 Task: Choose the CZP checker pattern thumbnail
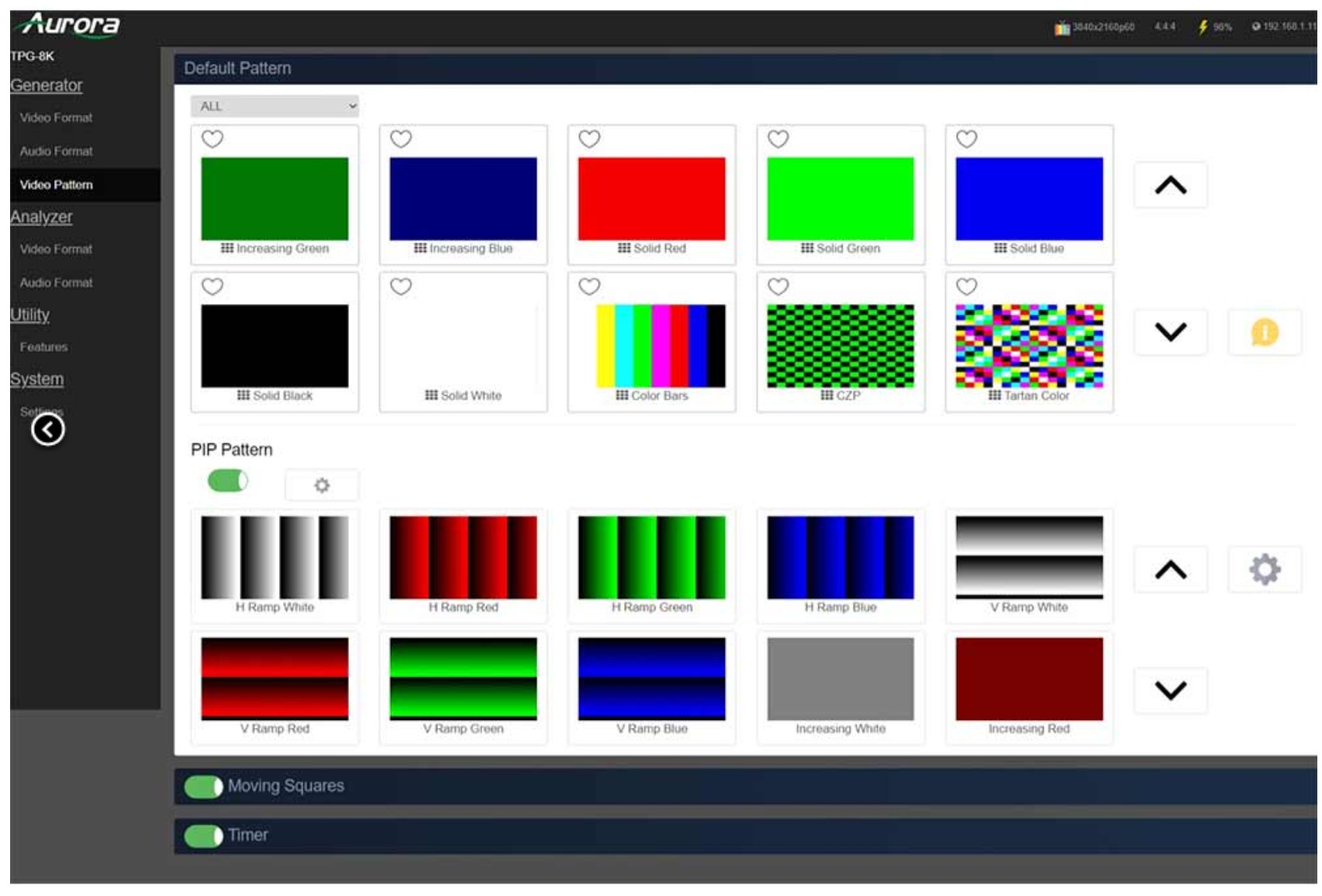point(840,346)
